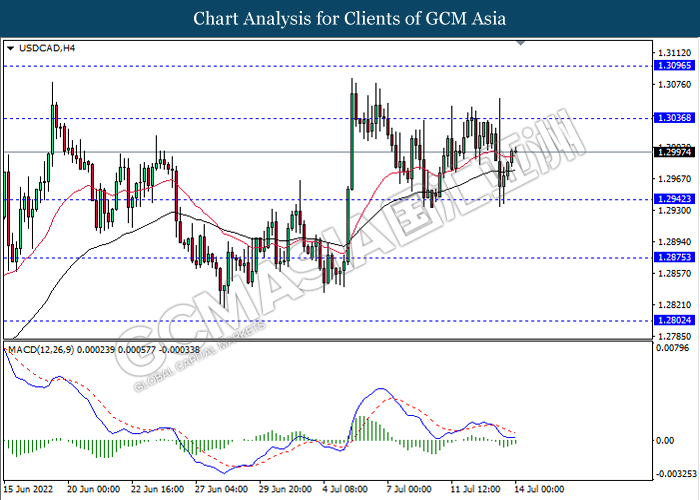This screenshot has height=500, width=700.
Task: Click the 1.28940 price scale value
Action: (675, 242)
